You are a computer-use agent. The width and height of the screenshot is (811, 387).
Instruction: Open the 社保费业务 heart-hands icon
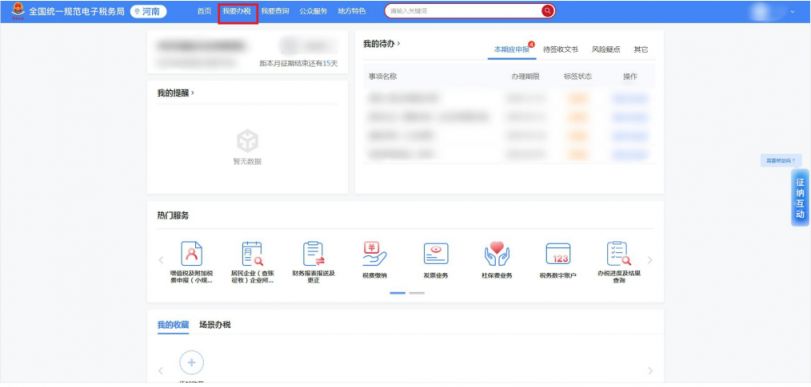(x=497, y=254)
